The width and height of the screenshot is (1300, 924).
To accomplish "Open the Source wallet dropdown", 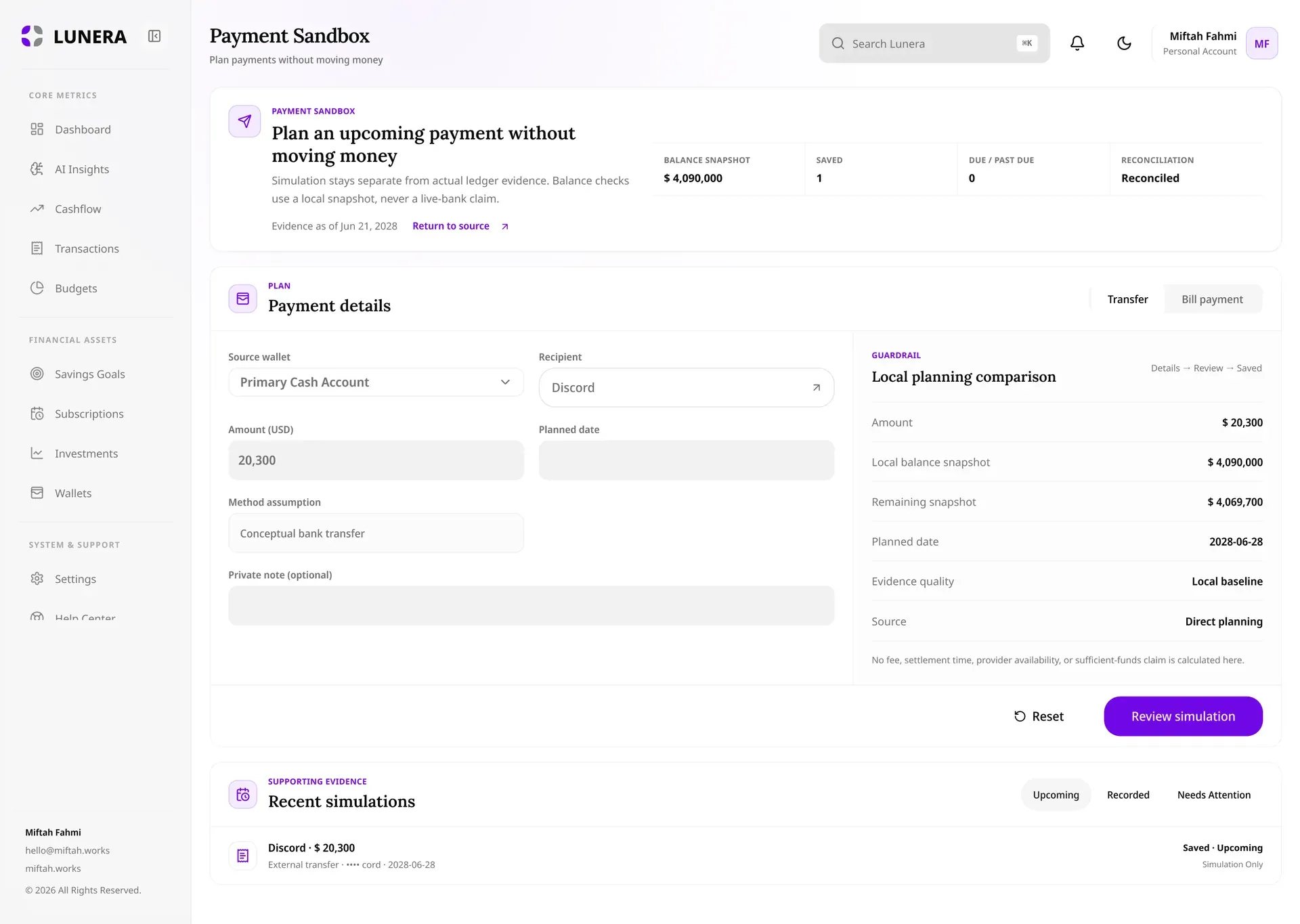I will (376, 382).
